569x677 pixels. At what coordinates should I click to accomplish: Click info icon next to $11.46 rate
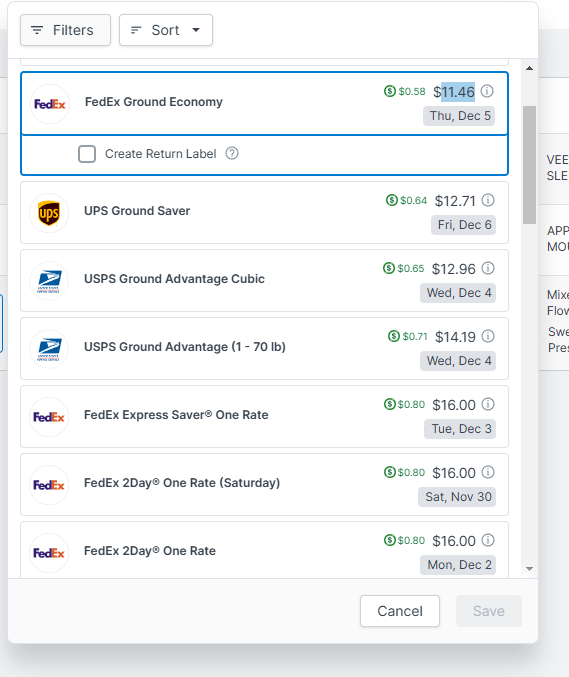[487, 92]
